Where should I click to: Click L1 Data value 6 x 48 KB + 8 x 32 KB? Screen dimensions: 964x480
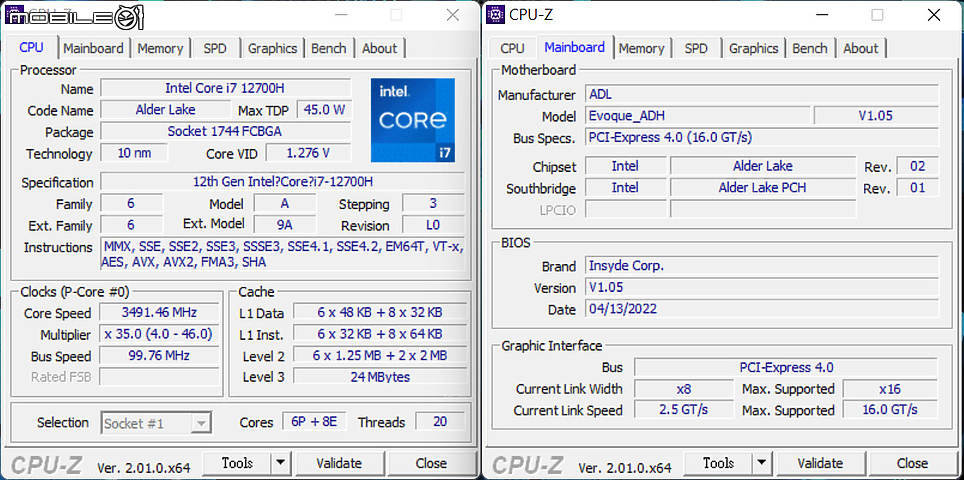(x=380, y=313)
